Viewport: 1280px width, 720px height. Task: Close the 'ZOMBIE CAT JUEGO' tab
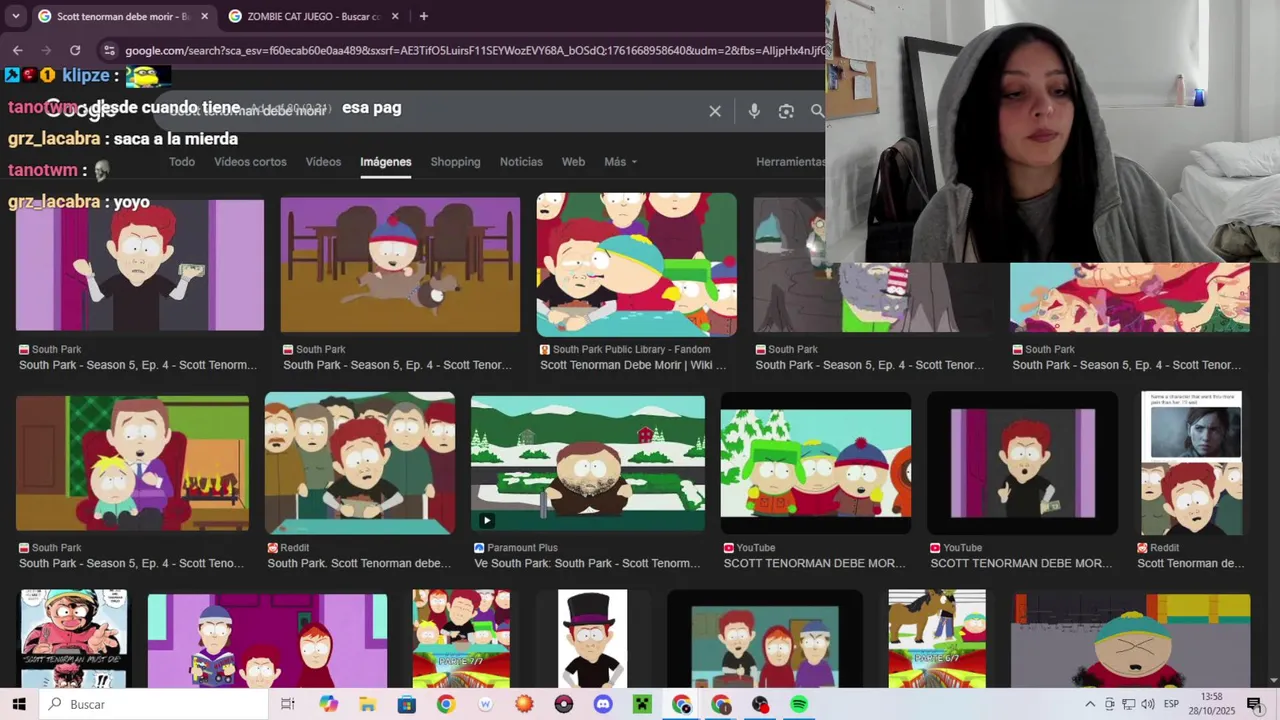coord(395,16)
